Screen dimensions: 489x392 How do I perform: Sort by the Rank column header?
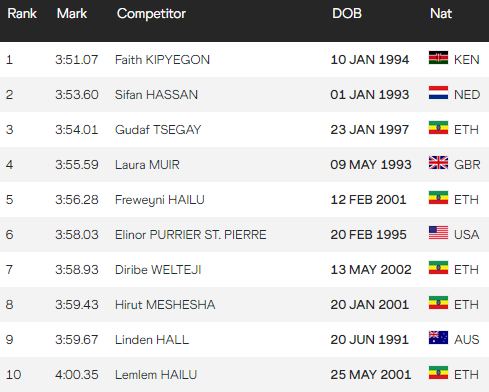[x=22, y=14]
